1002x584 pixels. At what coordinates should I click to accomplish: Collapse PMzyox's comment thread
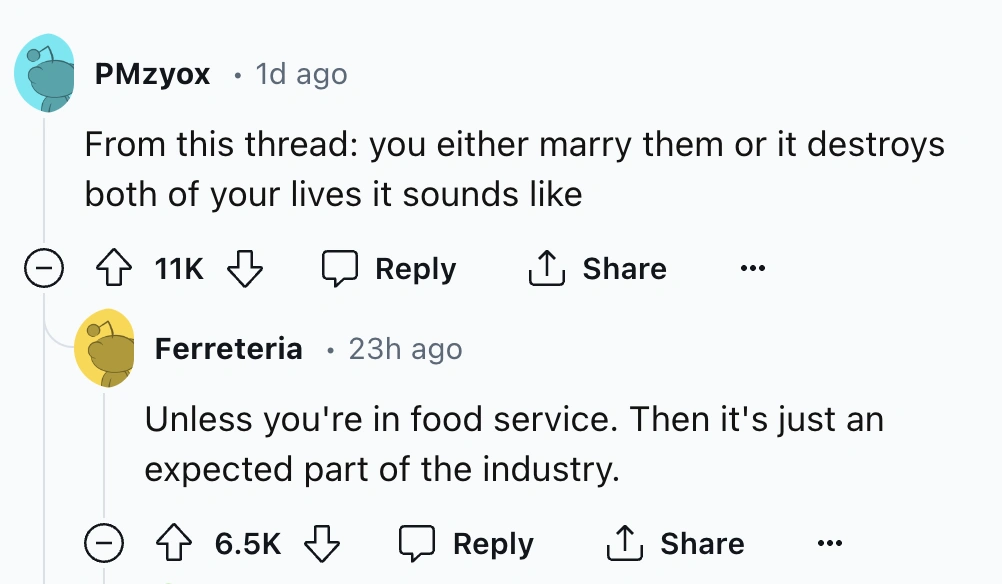click(x=44, y=270)
